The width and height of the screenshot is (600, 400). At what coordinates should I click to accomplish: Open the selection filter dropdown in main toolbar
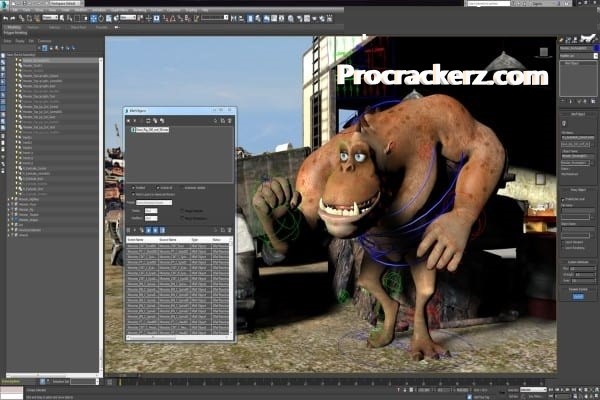click(x=50, y=18)
